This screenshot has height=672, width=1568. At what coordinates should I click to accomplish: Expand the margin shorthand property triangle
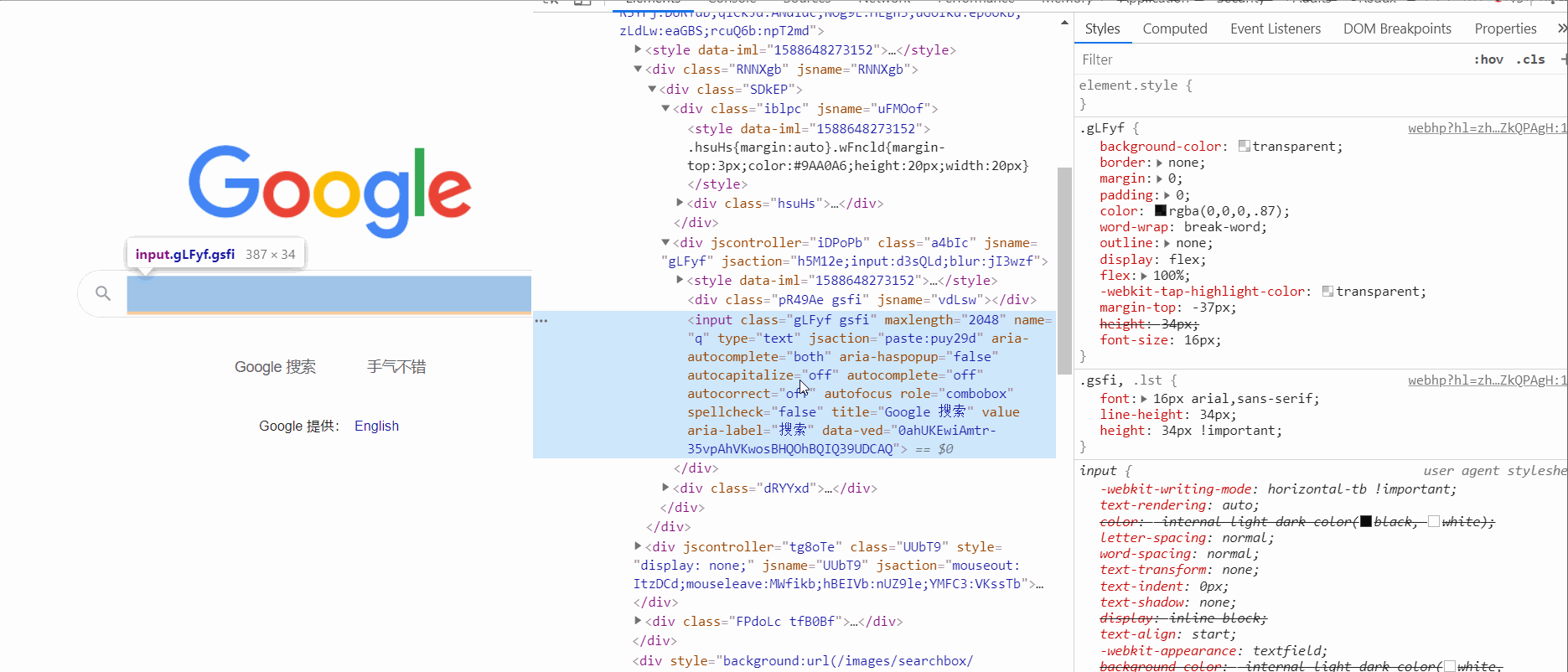click(1160, 179)
